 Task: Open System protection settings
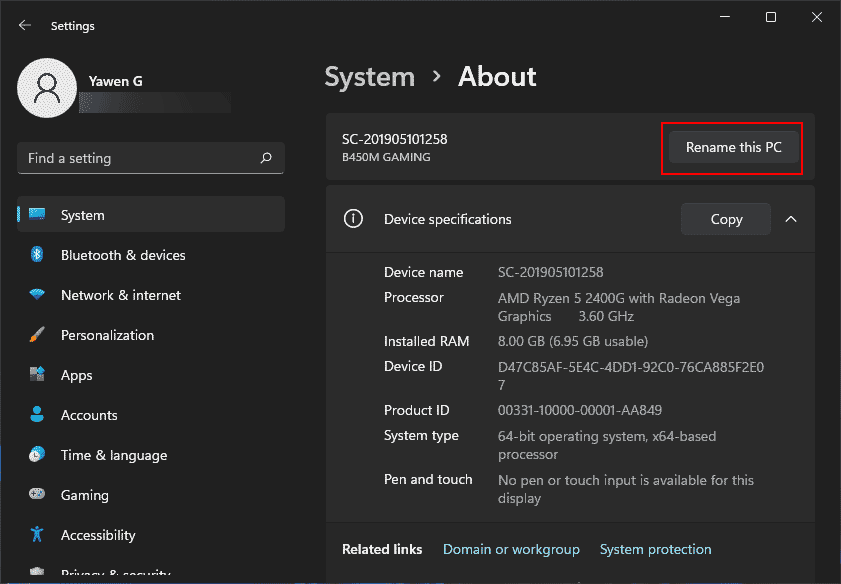click(655, 549)
